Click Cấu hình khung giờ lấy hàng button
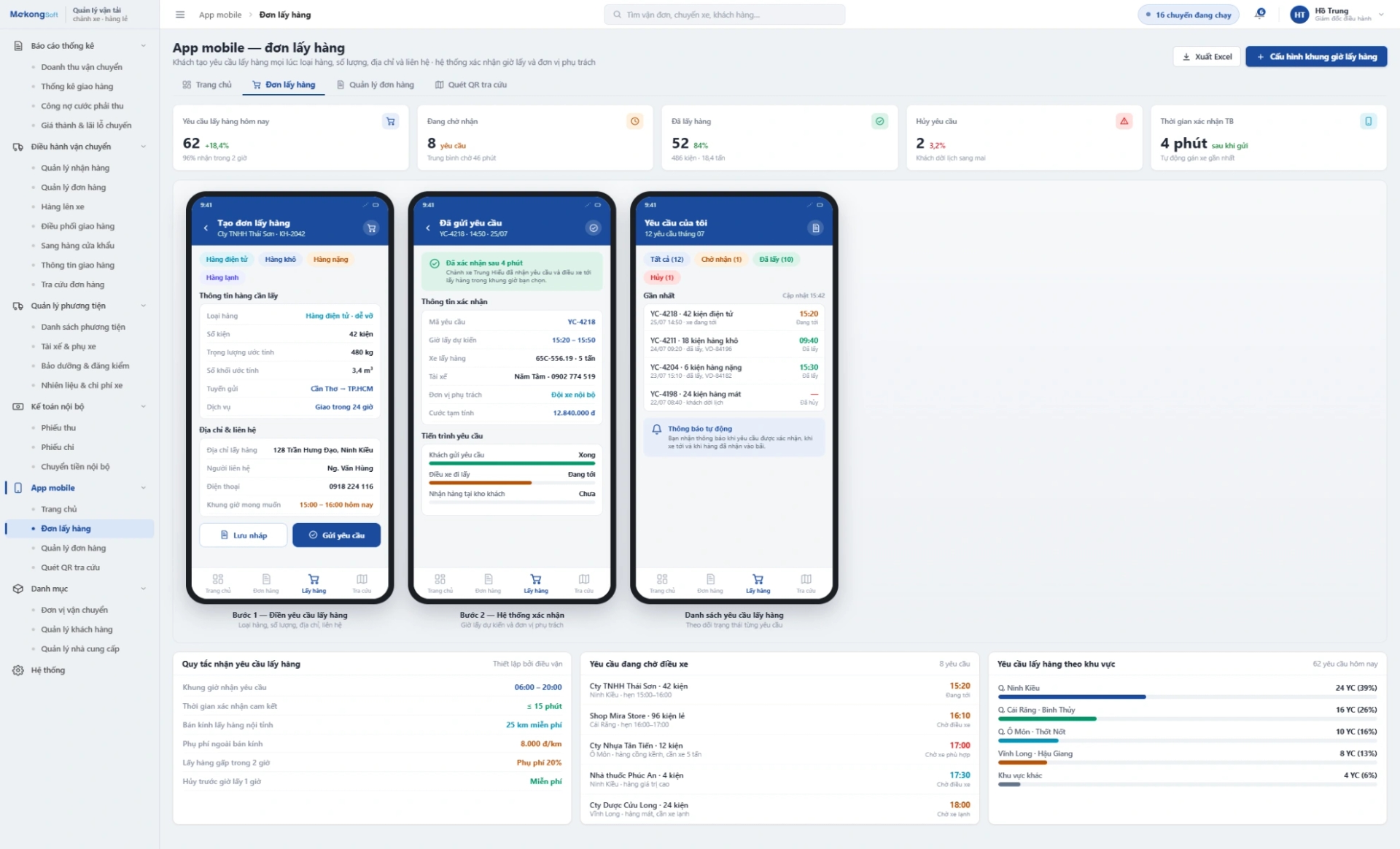The image size is (1400, 849). (x=1316, y=57)
